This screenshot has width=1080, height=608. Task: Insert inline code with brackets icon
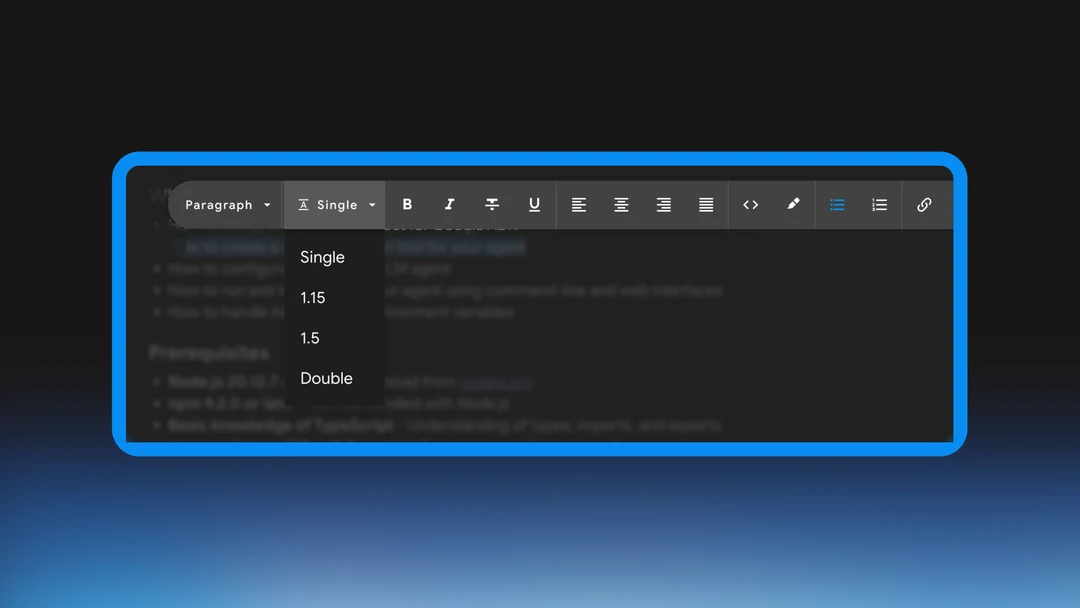[x=751, y=205]
